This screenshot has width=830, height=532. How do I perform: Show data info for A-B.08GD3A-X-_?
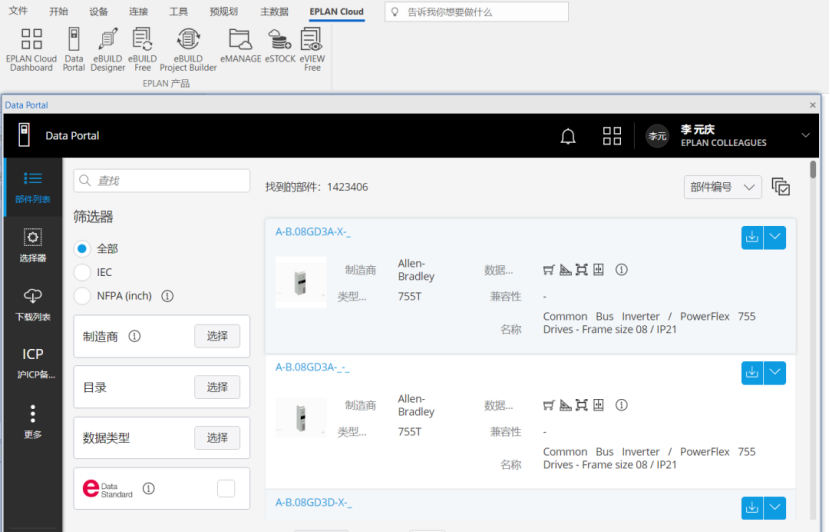(621, 270)
